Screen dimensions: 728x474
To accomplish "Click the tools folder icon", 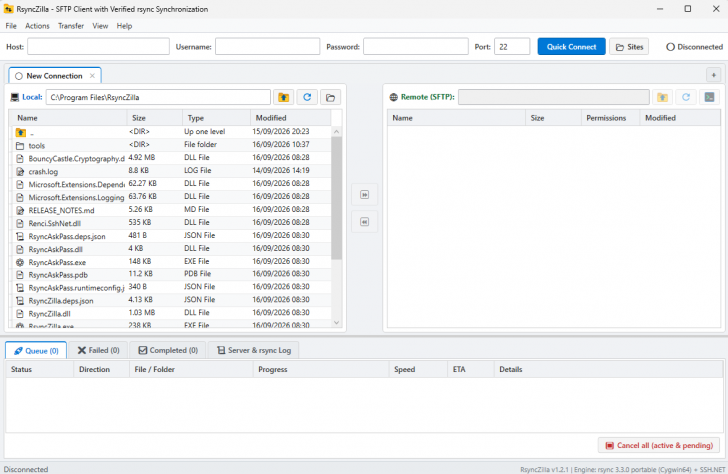I will [x=20, y=146].
